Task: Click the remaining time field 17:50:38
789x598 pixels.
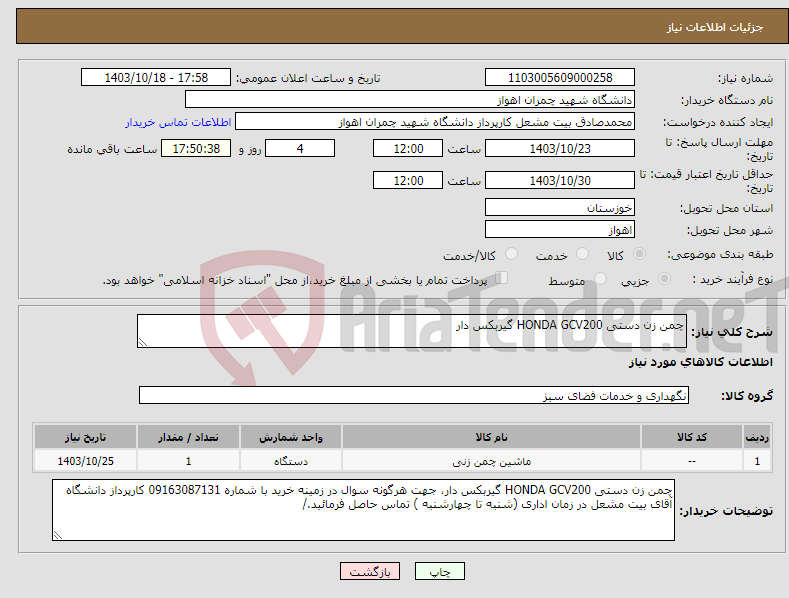Action: click(x=196, y=148)
